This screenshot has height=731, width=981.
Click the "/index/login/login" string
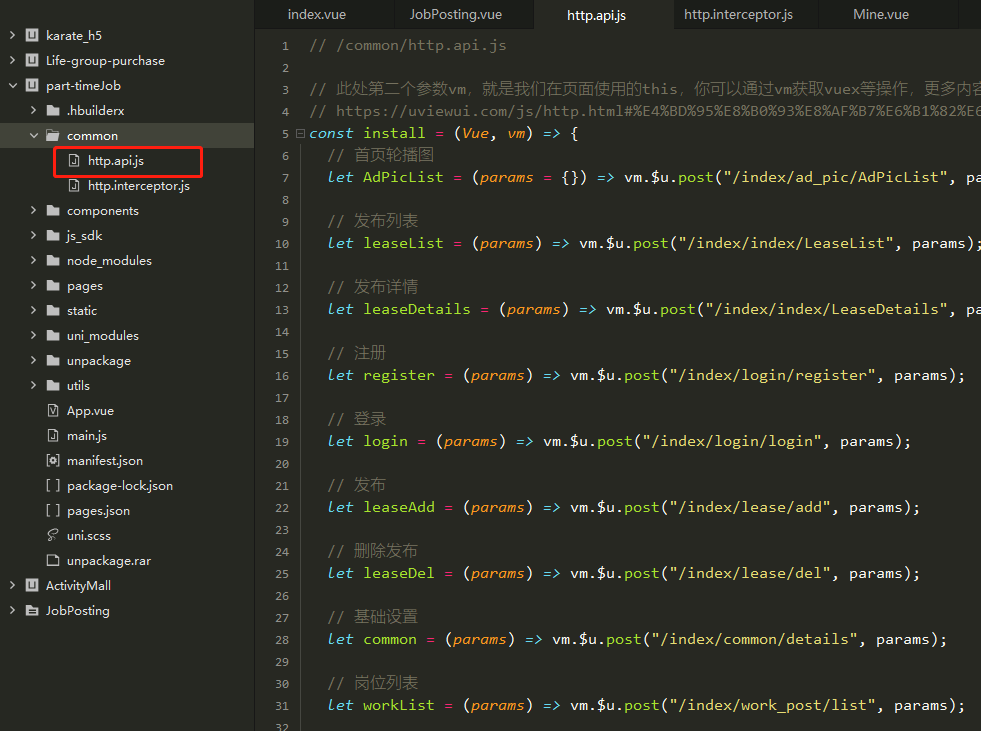coord(732,441)
